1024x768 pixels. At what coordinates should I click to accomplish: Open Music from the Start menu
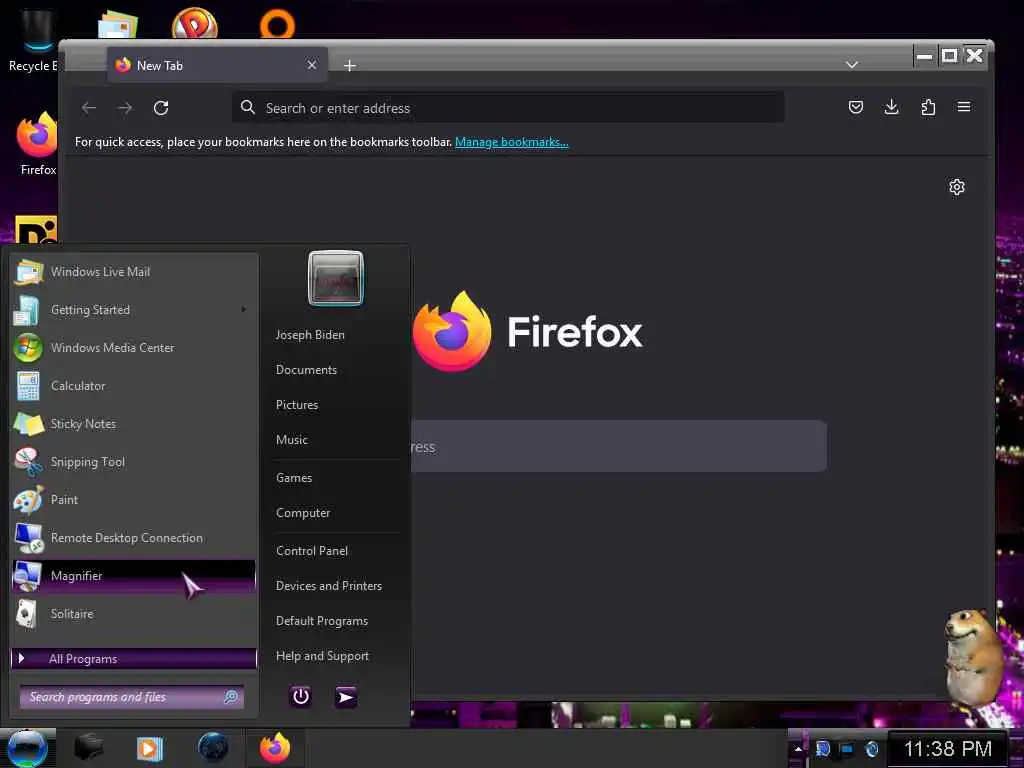click(292, 440)
